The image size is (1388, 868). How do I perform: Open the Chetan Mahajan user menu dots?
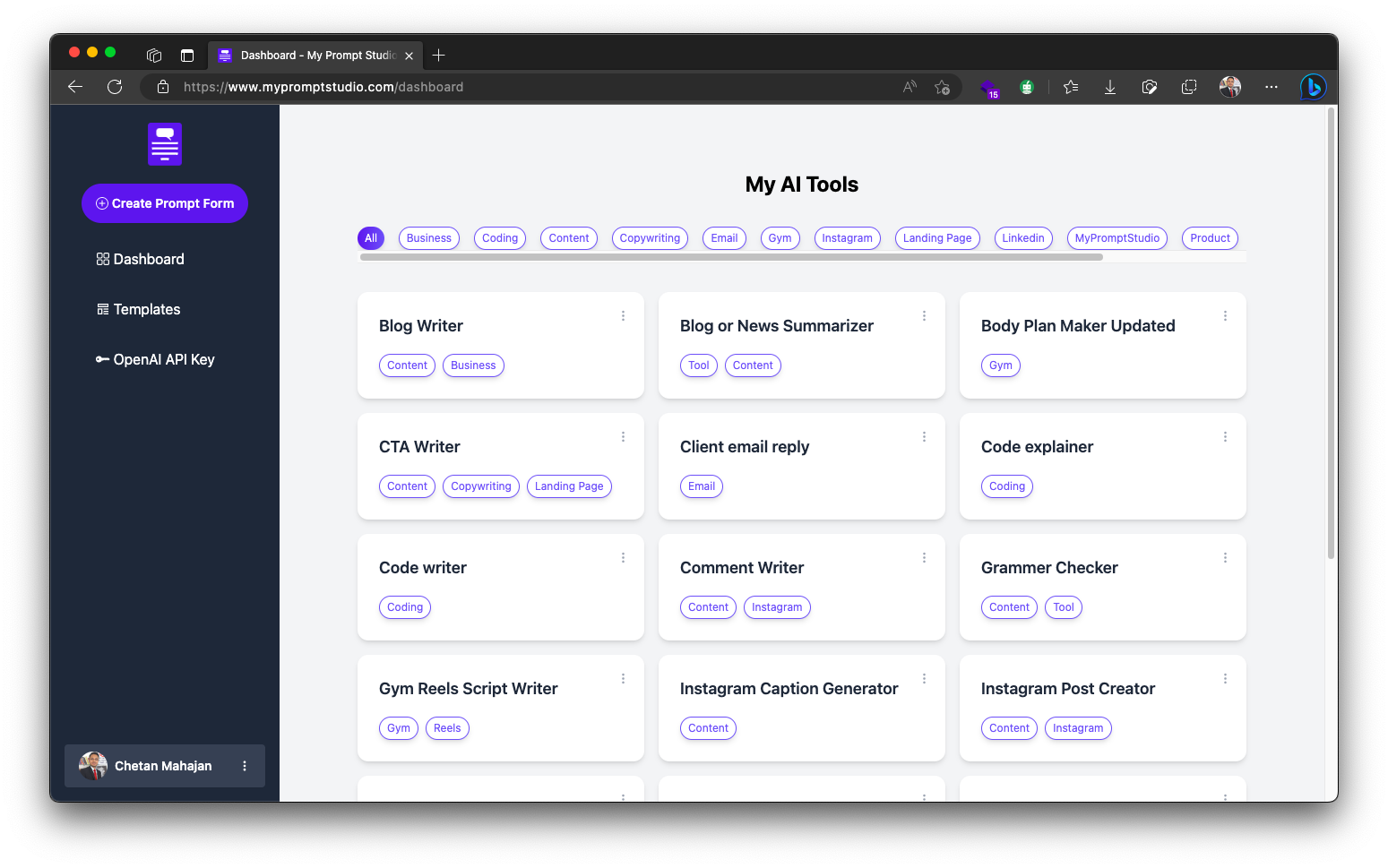[245, 766]
